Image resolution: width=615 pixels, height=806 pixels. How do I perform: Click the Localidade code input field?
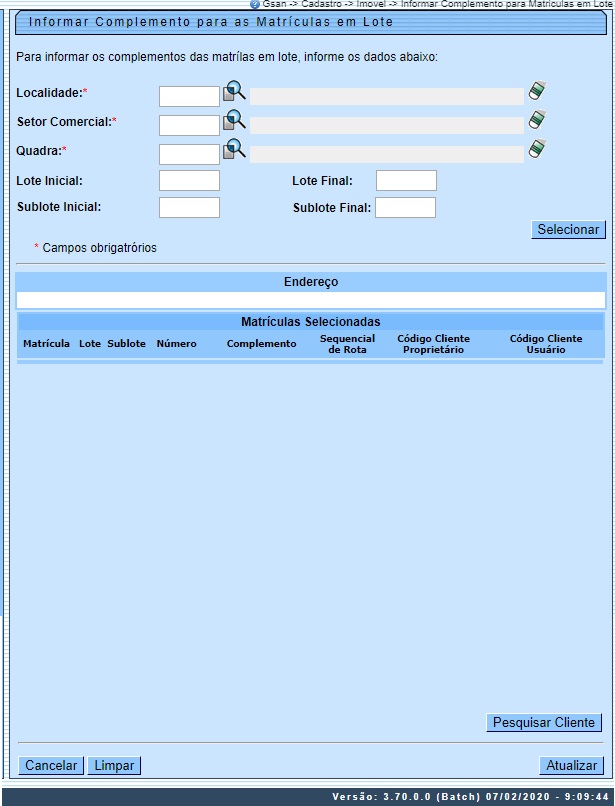[x=189, y=96]
